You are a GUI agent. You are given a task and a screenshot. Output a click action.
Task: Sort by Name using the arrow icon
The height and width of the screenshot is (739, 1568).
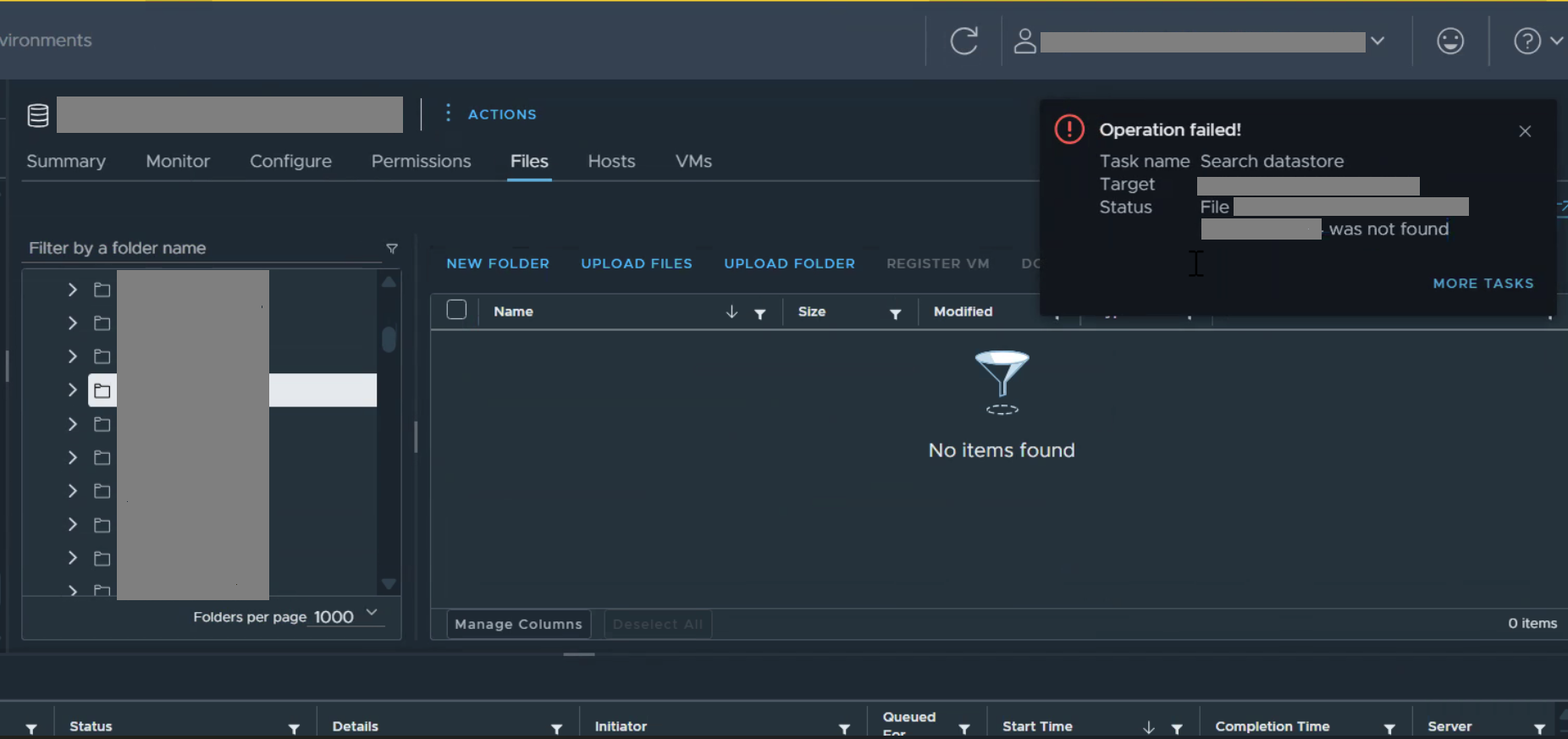[732, 312]
